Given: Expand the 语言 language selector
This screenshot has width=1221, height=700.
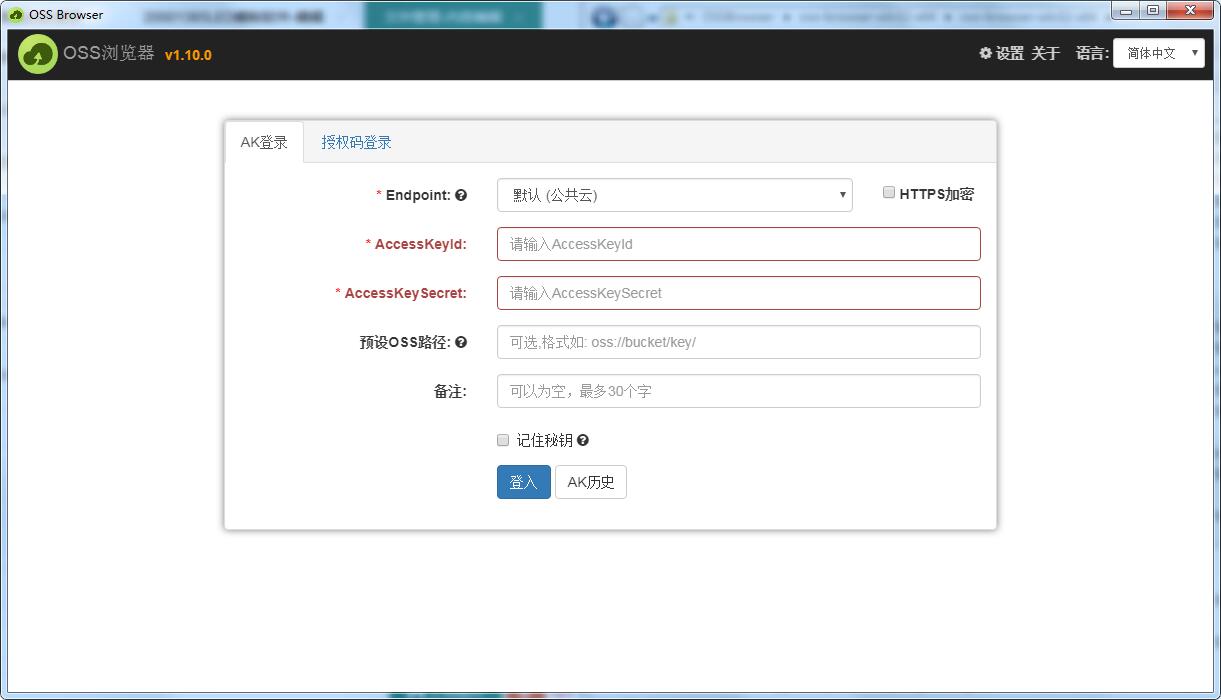Looking at the screenshot, I should [1158, 53].
